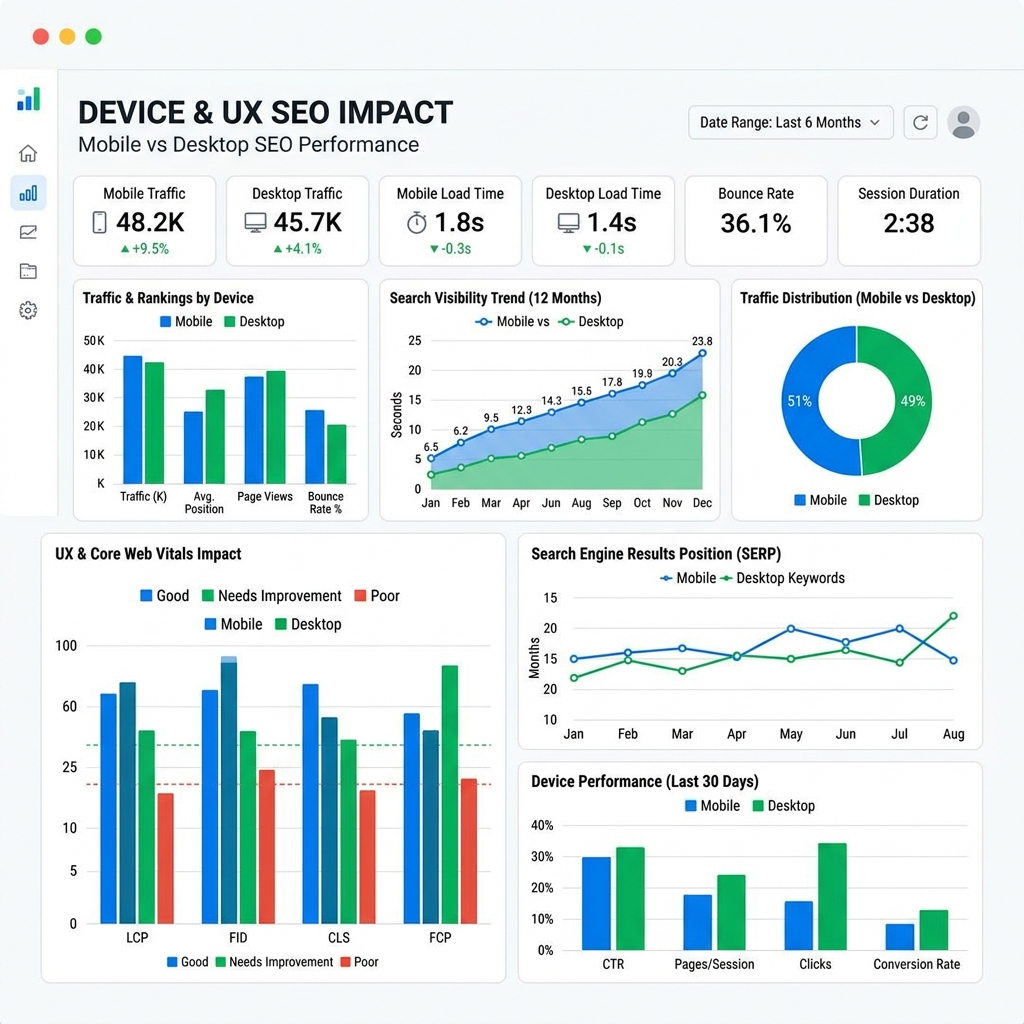This screenshot has width=1024, height=1024.
Task: Open the Mobile Traffic 48.2K card
Action: tap(144, 221)
